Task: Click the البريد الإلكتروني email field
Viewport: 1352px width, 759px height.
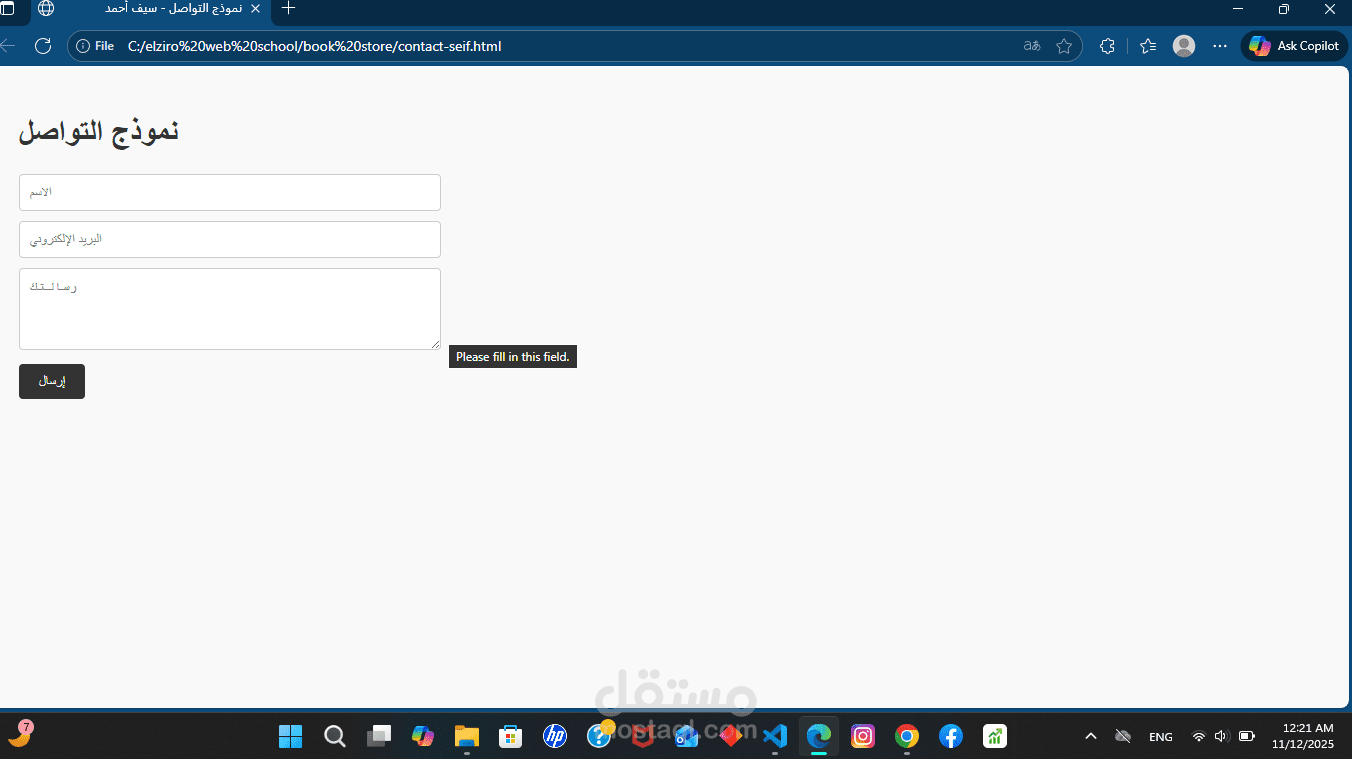Action: [230, 239]
